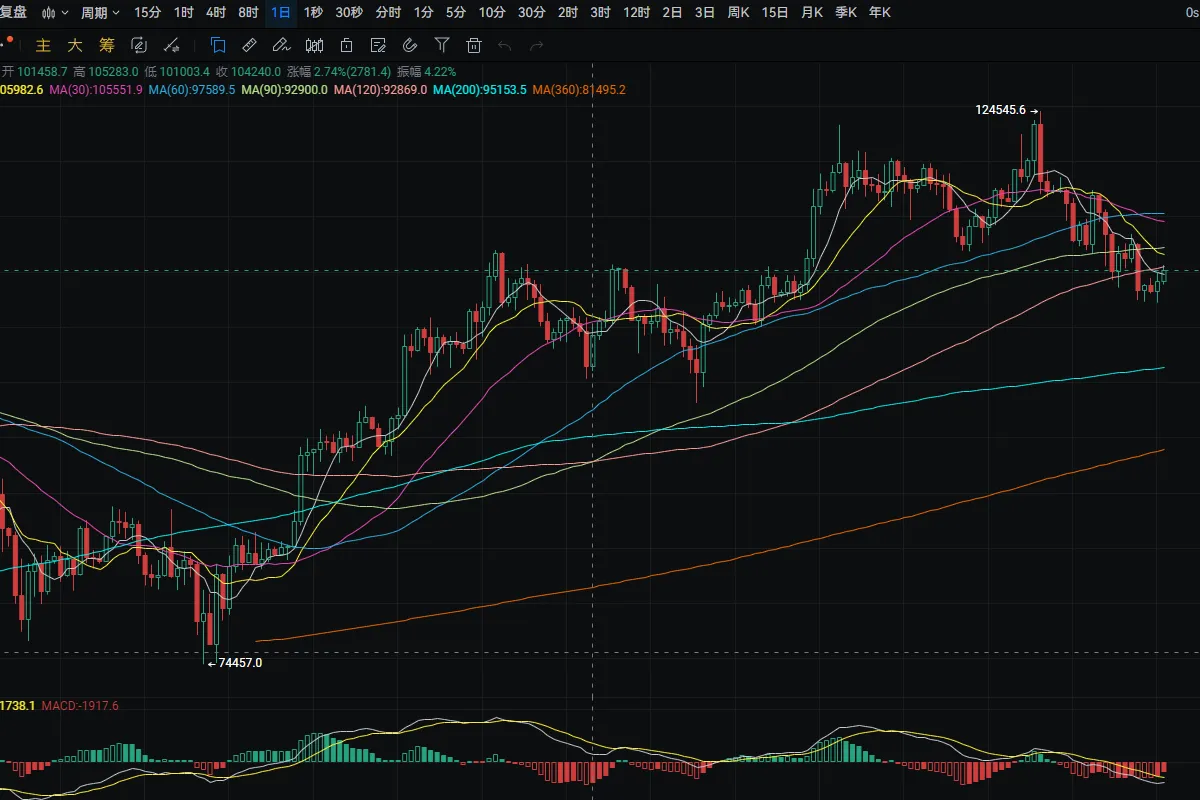
Task: Click the redo arrow icon
Action: 537,46
